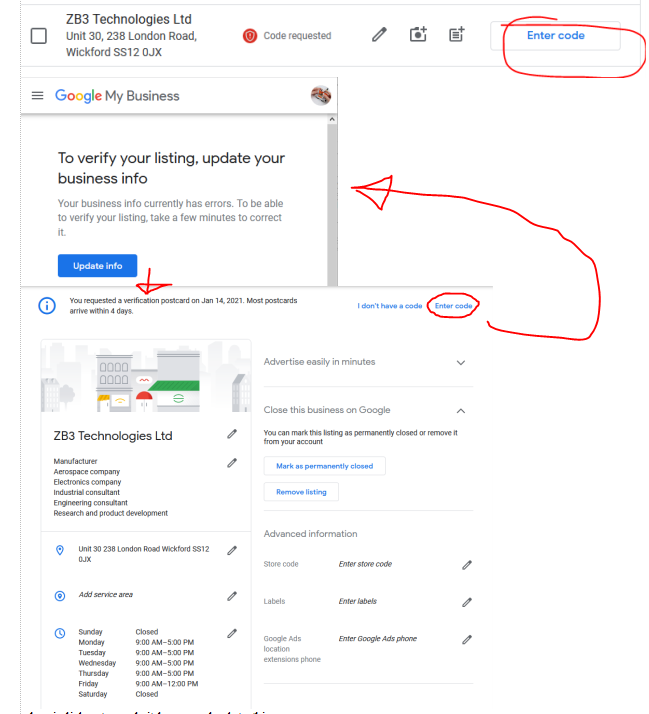Click the create post icon in listing row
649x714 pixels.
coord(457,35)
